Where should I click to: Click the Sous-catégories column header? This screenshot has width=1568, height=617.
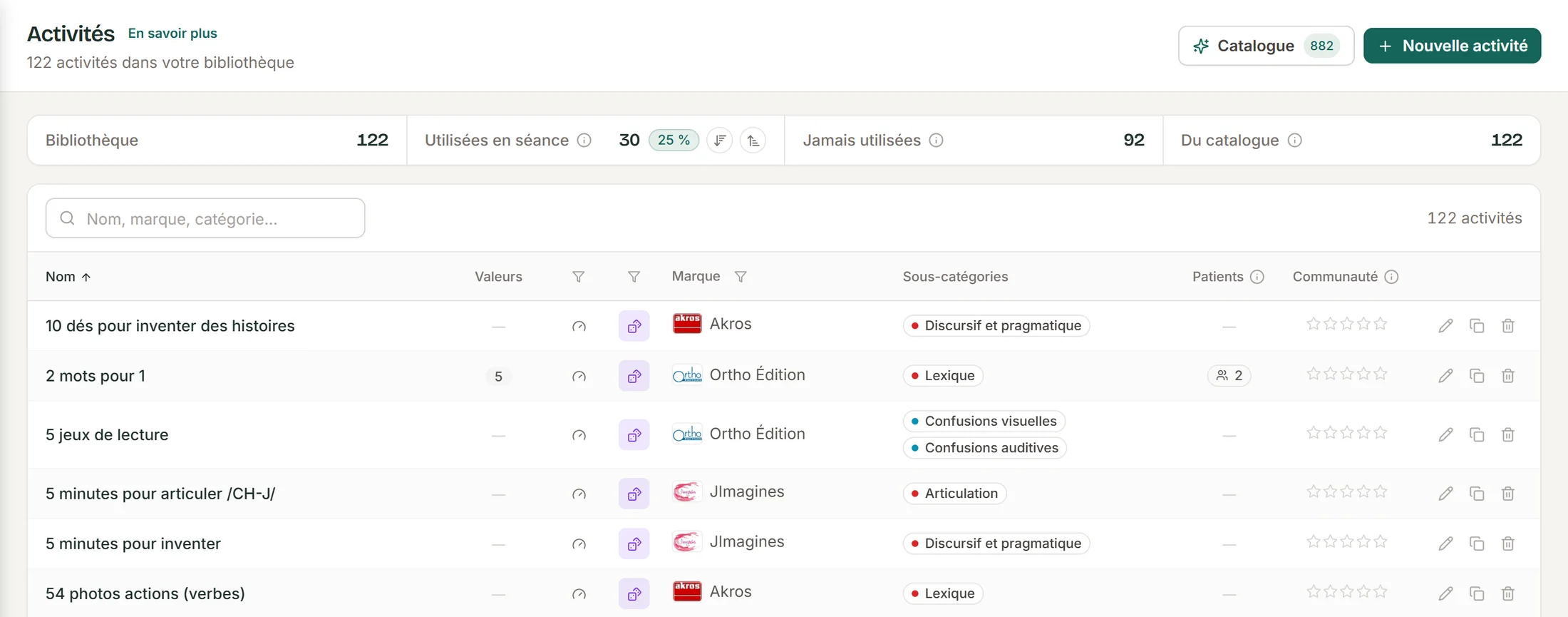pos(955,277)
